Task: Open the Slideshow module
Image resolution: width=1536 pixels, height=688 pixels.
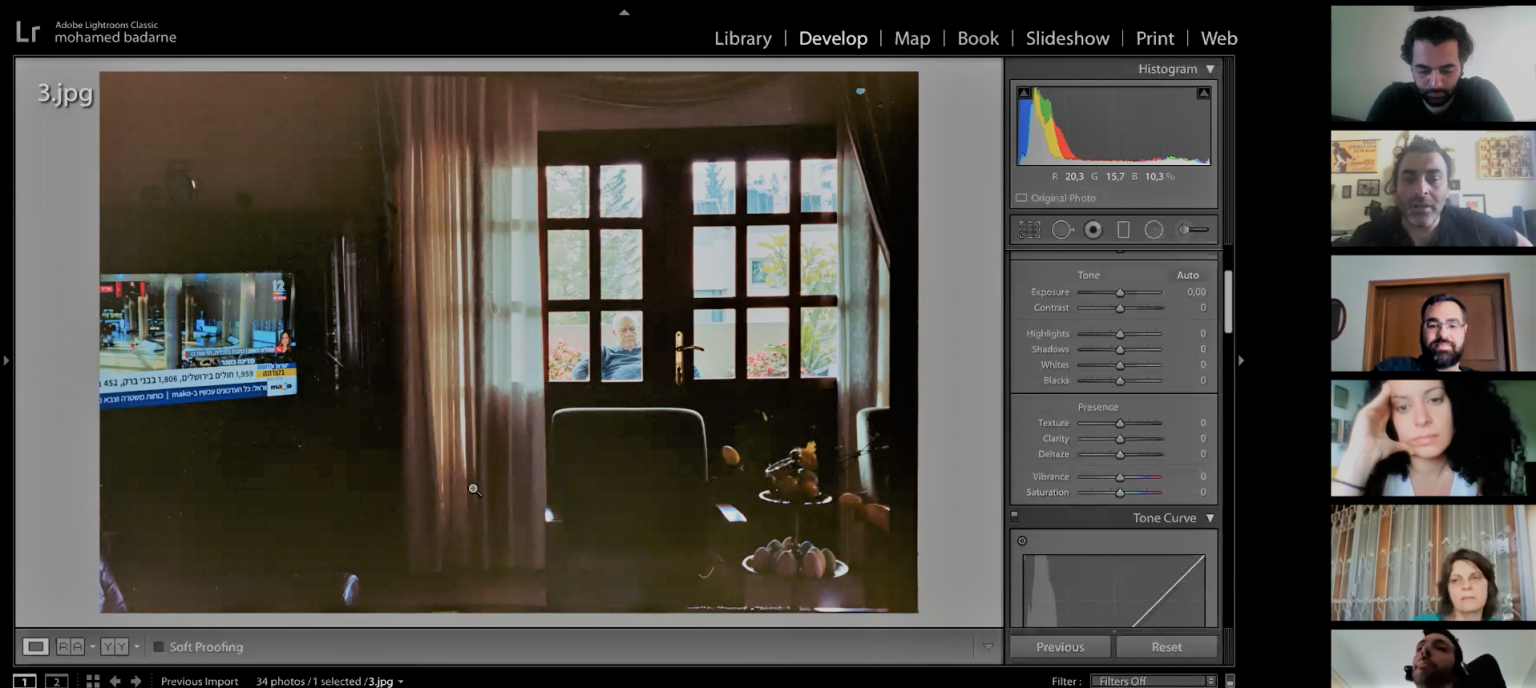Action: point(1067,38)
